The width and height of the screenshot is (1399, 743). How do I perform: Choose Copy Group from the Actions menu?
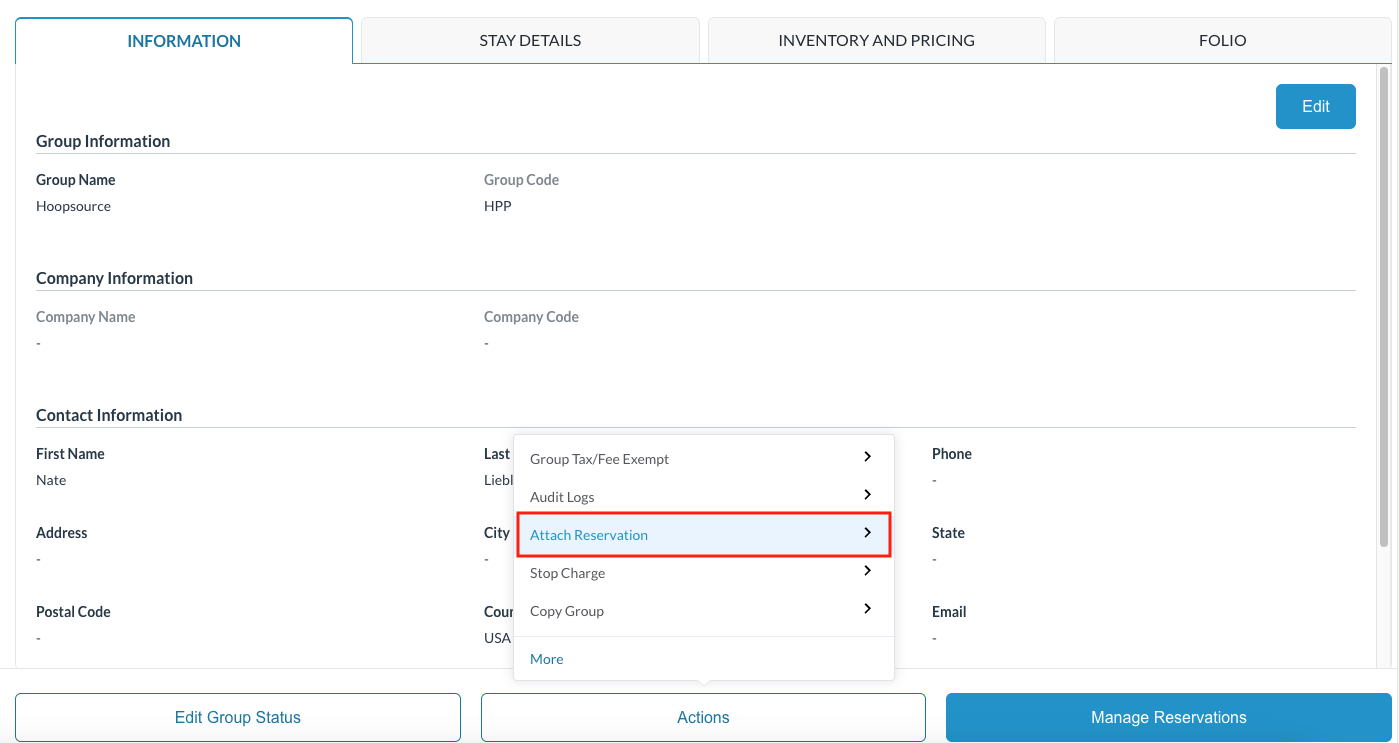[x=567, y=611]
